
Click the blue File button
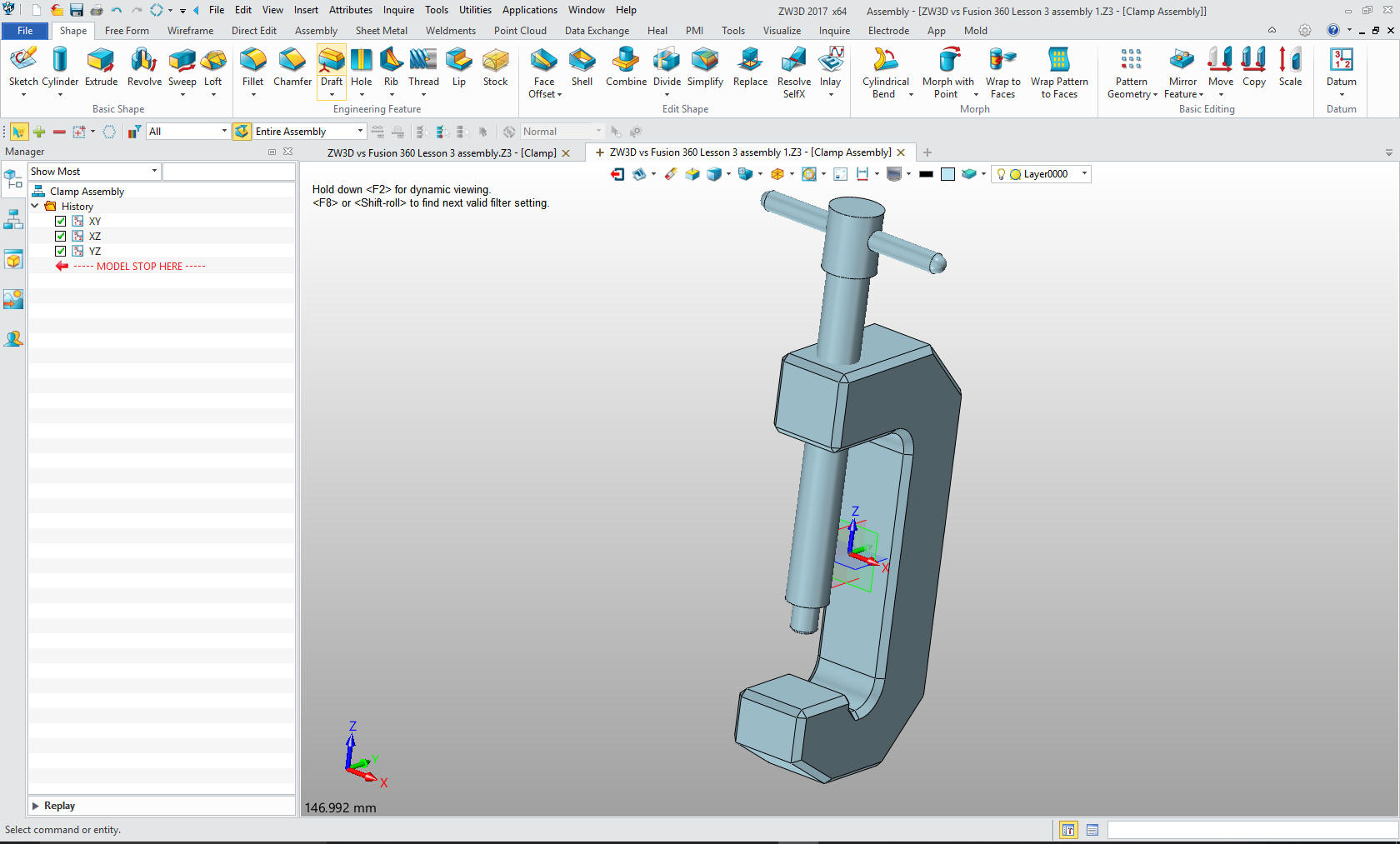click(25, 31)
